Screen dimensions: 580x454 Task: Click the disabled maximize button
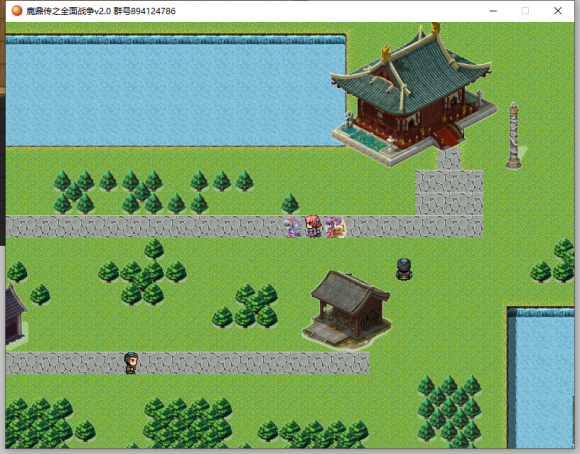coord(525,11)
